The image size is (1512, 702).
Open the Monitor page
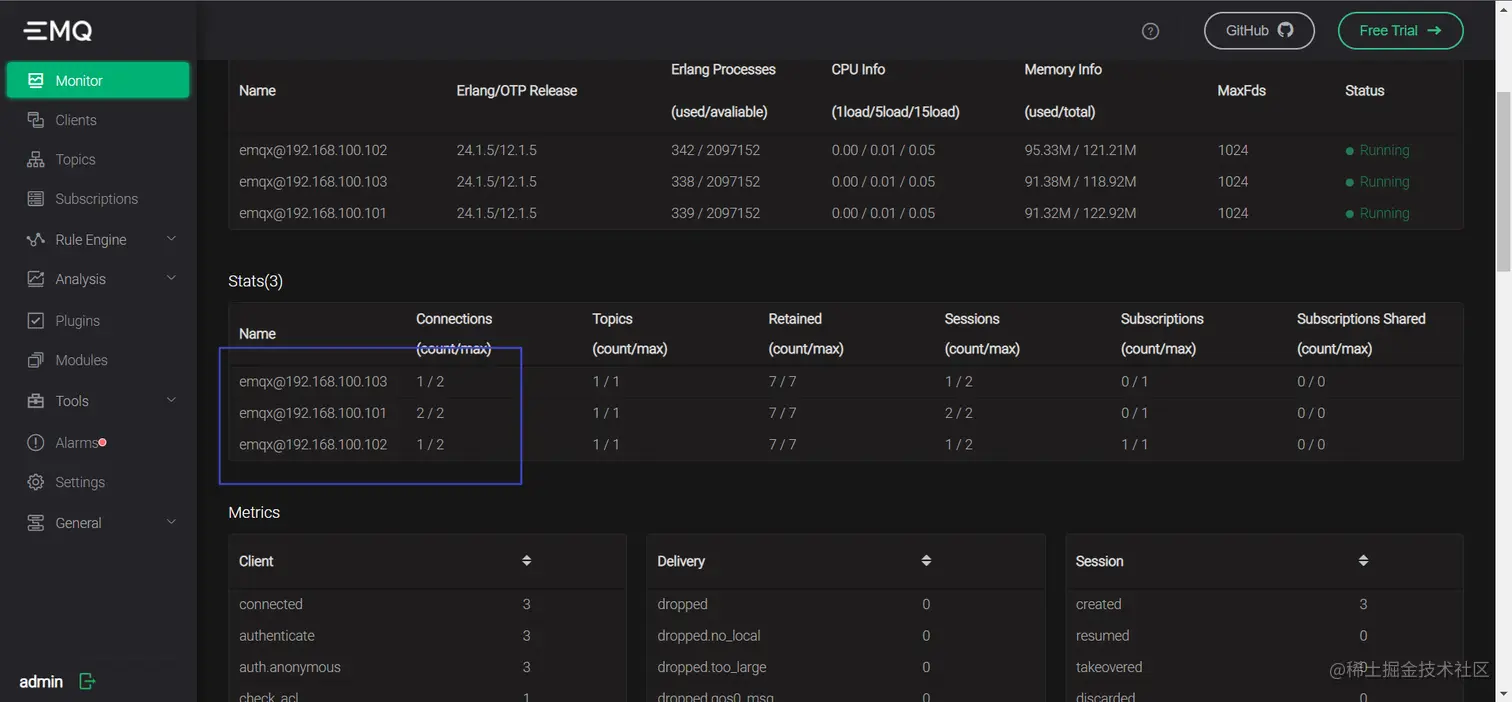[x=98, y=81]
